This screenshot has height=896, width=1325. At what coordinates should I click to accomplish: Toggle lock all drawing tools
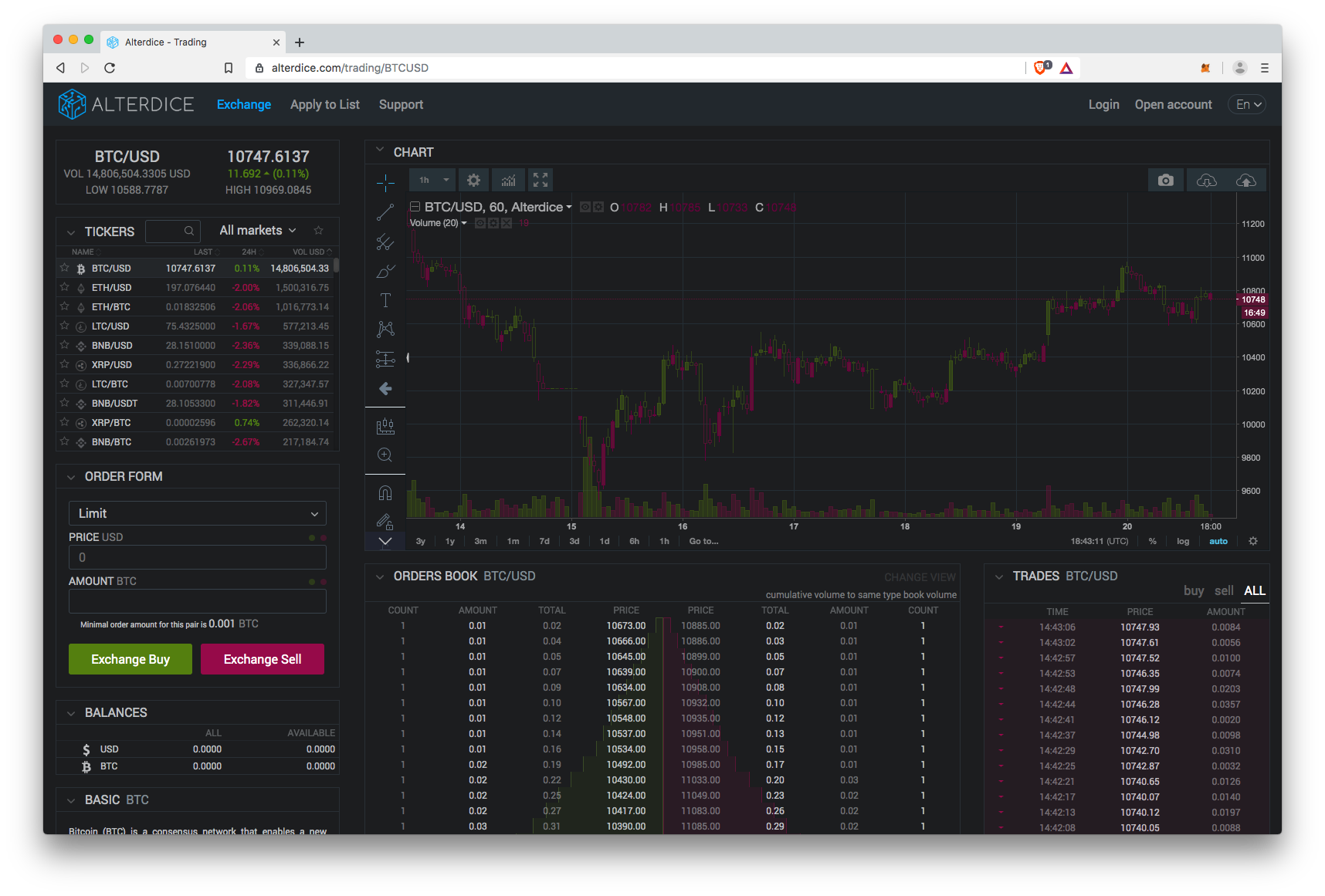coord(385,522)
